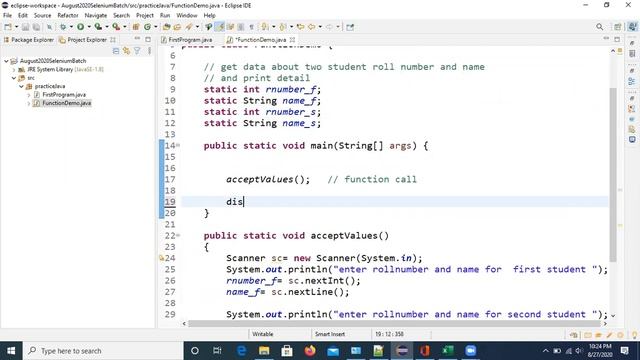This screenshot has height=360, width=640.
Task: Click the Project Explorer filter icon
Action: (137, 51)
